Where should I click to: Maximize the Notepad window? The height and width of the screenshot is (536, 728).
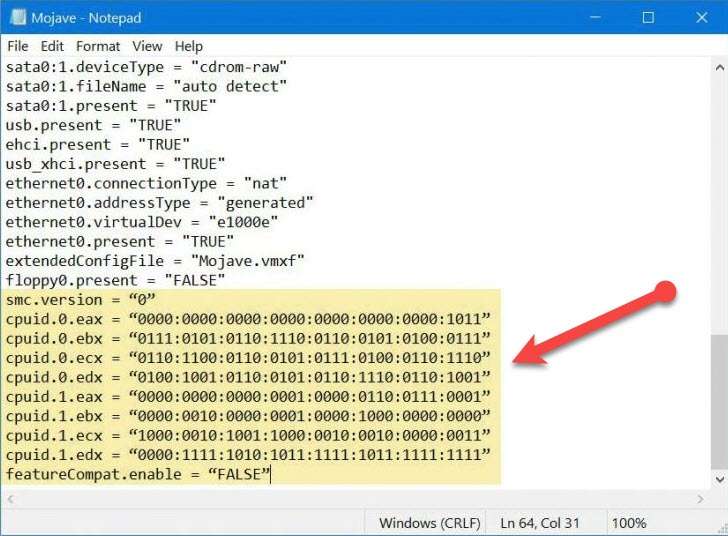click(647, 18)
